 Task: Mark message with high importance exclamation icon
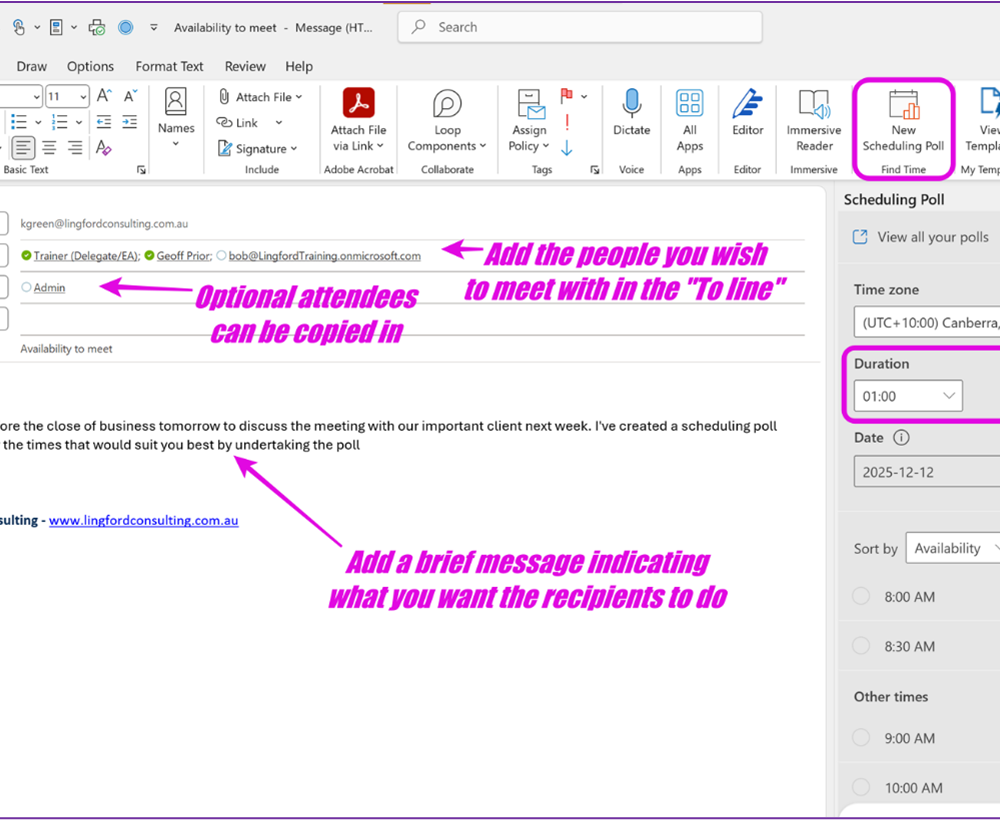(x=567, y=122)
